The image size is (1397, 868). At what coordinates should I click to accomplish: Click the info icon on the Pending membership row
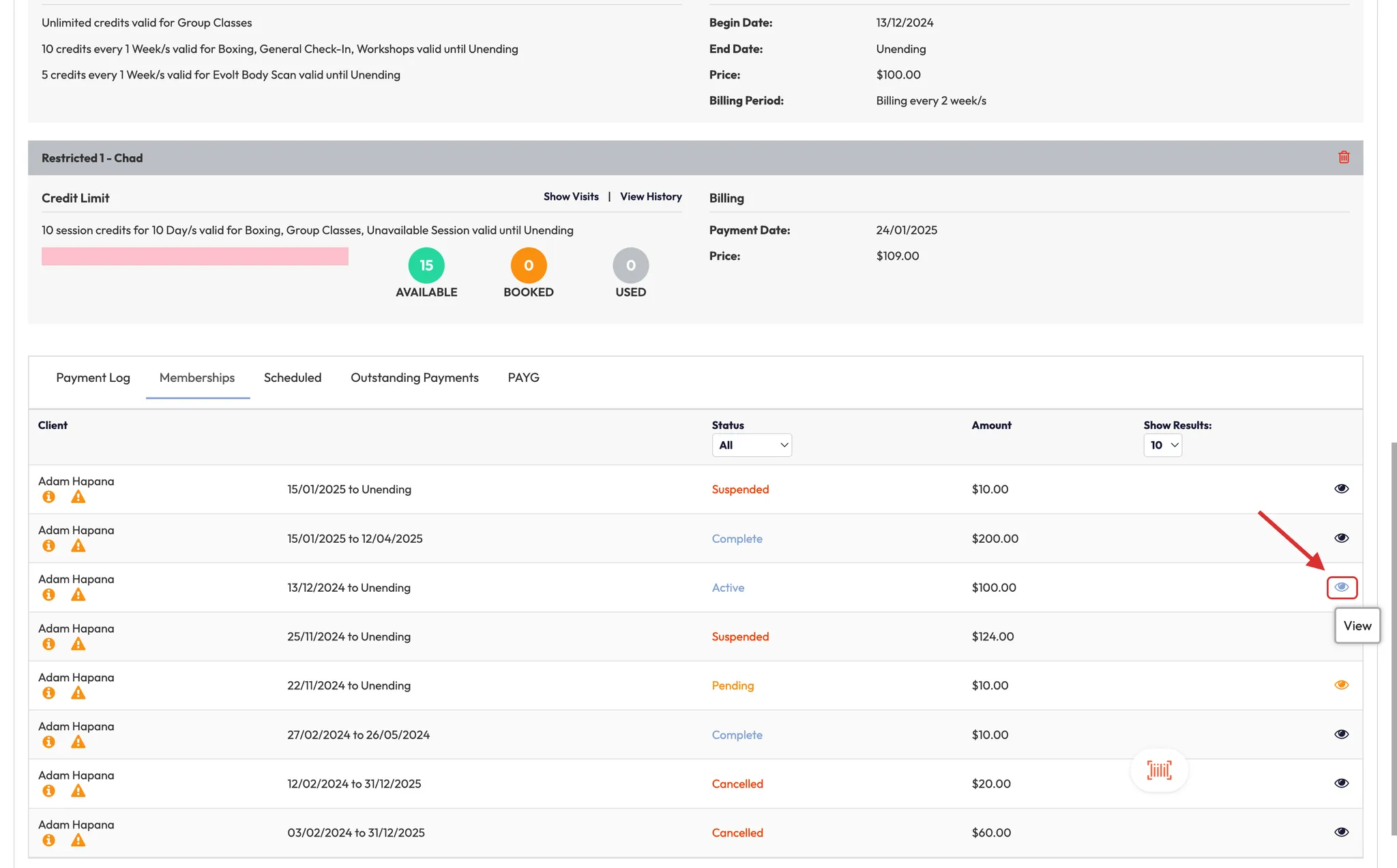point(48,693)
